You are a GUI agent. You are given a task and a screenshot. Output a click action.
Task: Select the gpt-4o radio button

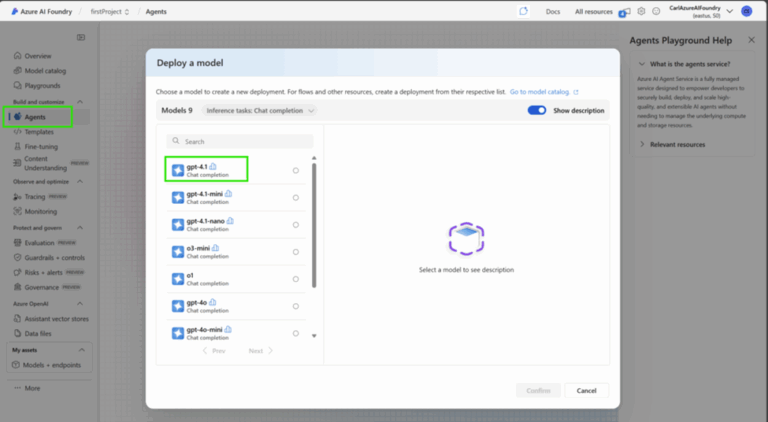pos(296,306)
